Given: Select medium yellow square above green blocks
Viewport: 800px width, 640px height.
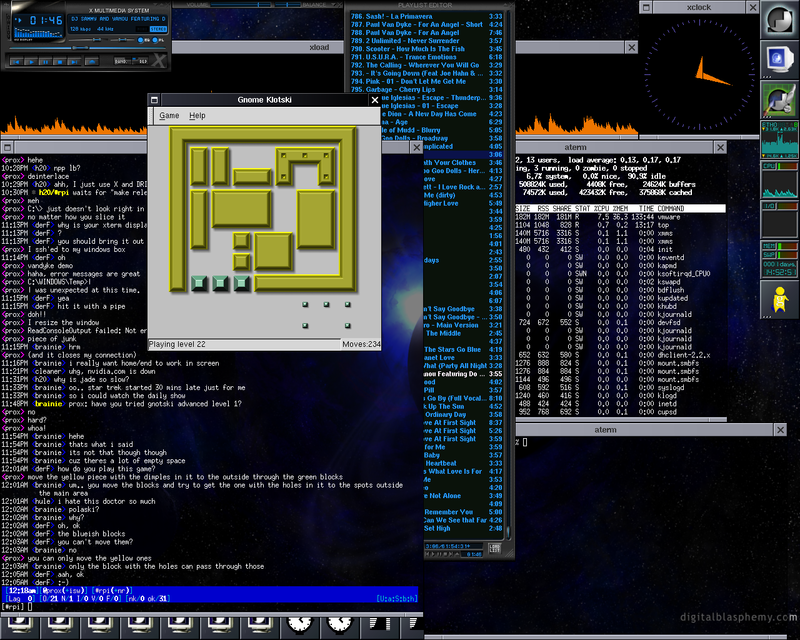Looking at the screenshot, I should click(273, 251).
